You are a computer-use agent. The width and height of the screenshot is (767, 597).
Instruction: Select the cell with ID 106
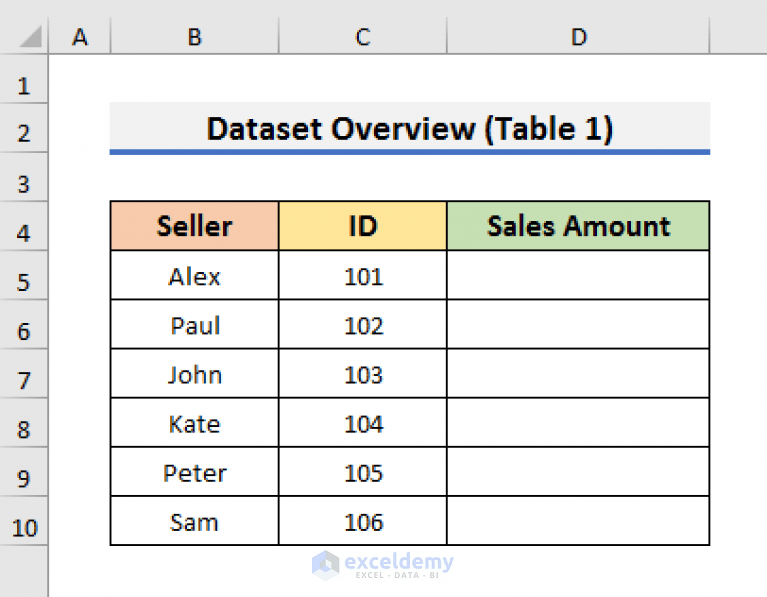click(x=362, y=521)
